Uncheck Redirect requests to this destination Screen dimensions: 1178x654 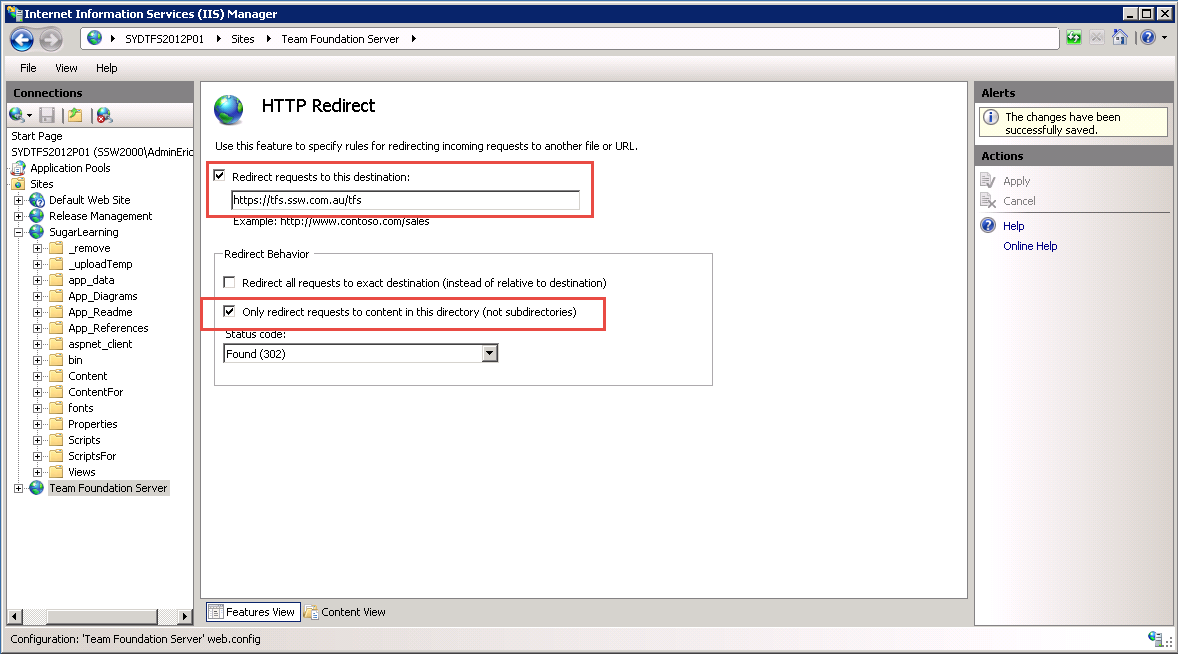(220, 176)
